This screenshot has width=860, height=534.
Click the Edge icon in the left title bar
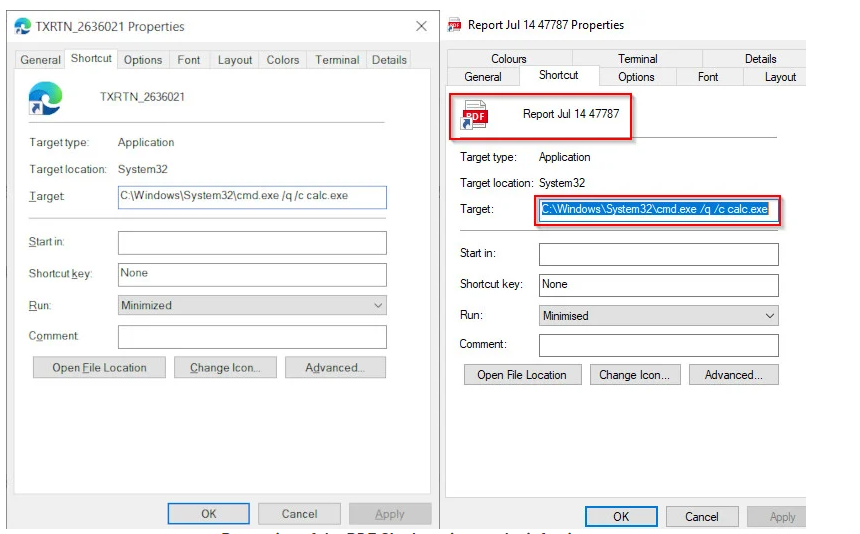click(22, 27)
